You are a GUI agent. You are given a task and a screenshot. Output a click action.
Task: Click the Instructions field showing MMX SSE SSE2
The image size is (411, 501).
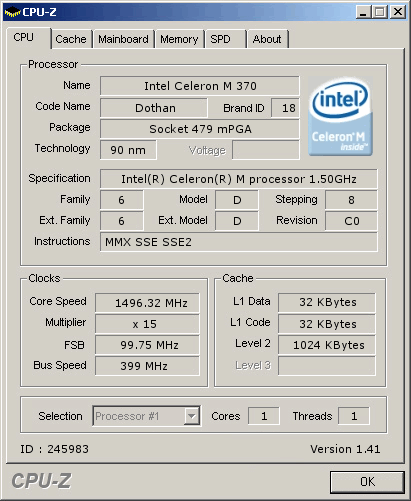tap(239, 242)
